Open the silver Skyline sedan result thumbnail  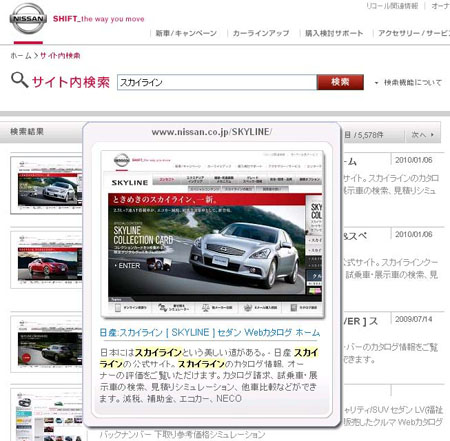coord(47,185)
